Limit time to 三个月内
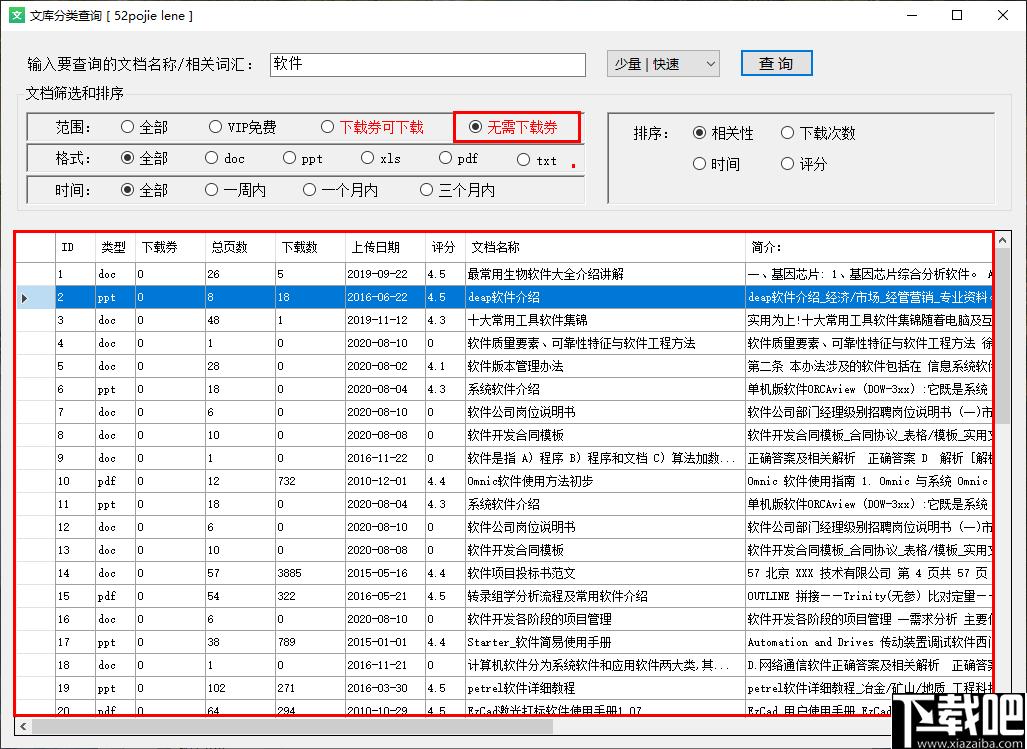Image resolution: width=1027 pixels, height=749 pixels. [x=457, y=190]
